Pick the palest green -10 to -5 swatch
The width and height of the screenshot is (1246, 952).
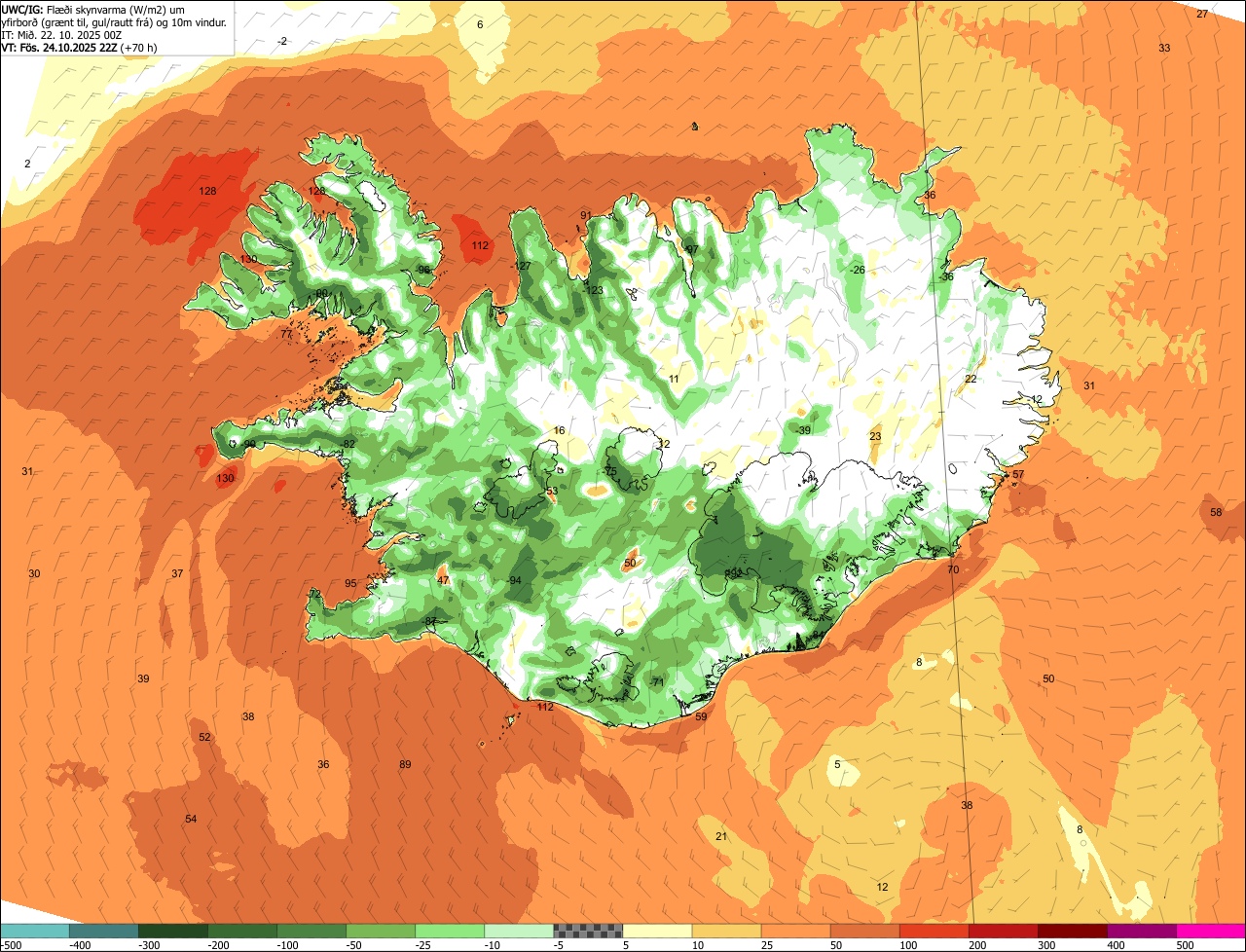[x=519, y=931]
